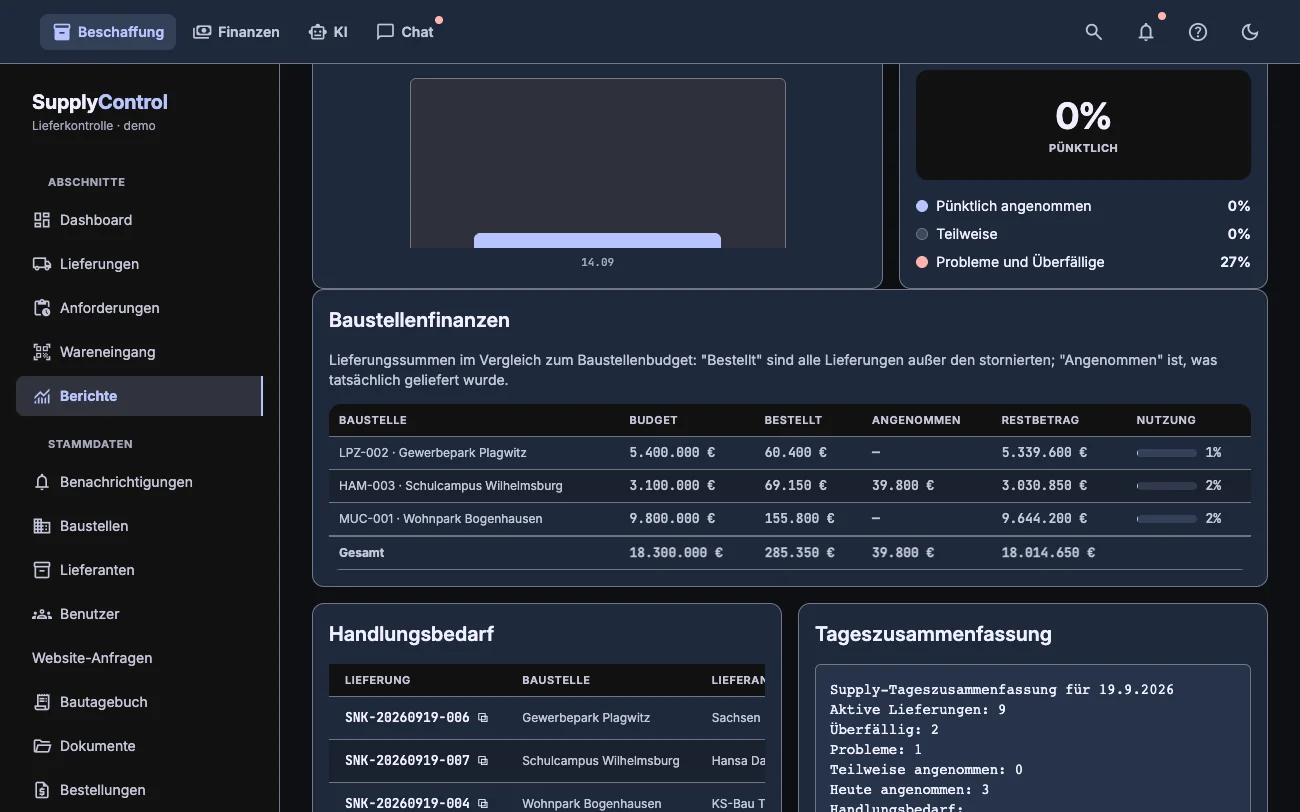
Task: Click the Angenommen value 39.800 € for HAM-003
Action: click(x=903, y=486)
